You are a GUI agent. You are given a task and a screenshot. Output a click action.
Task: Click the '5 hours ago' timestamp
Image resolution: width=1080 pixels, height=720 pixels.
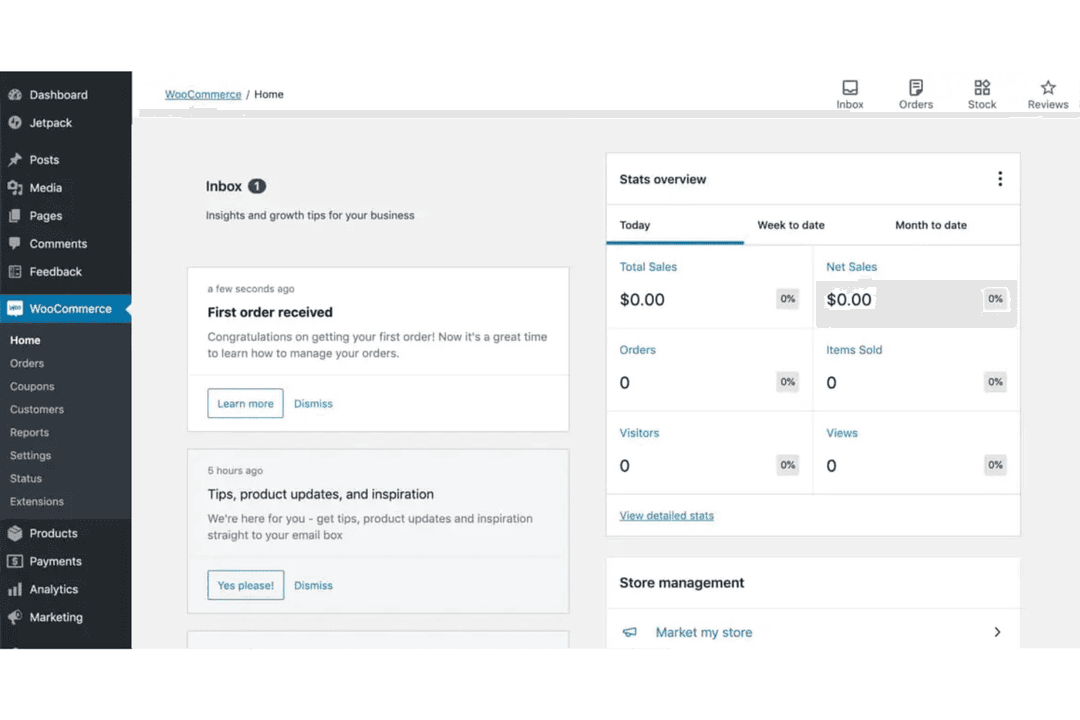tap(235, 471)
